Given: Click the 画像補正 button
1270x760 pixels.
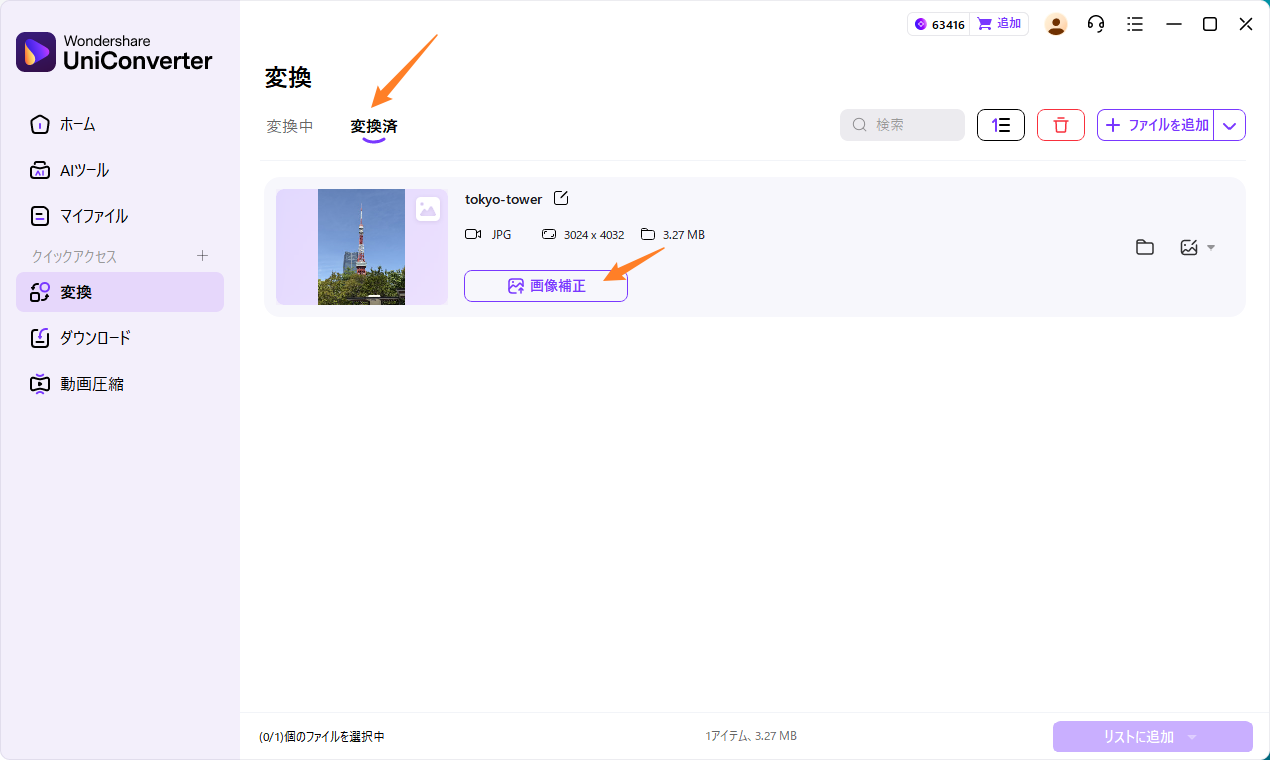Looking at the screenshot, I should pos(545,286).
